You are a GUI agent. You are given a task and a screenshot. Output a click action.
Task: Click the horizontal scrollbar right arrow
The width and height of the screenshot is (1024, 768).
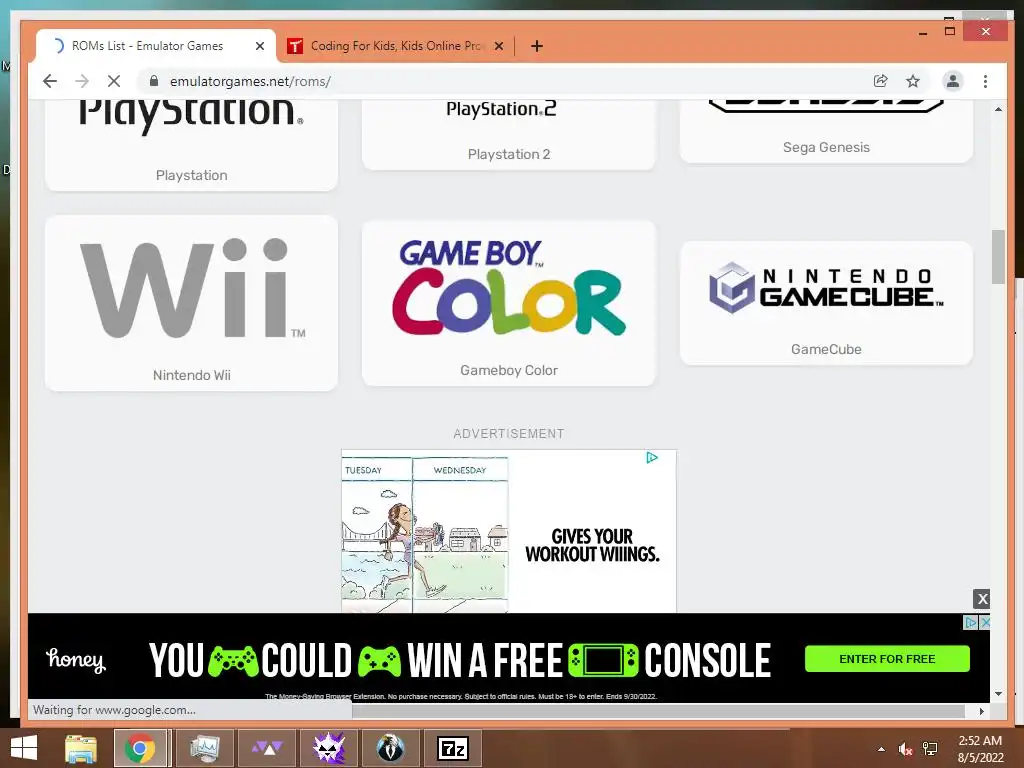point(982,711)
